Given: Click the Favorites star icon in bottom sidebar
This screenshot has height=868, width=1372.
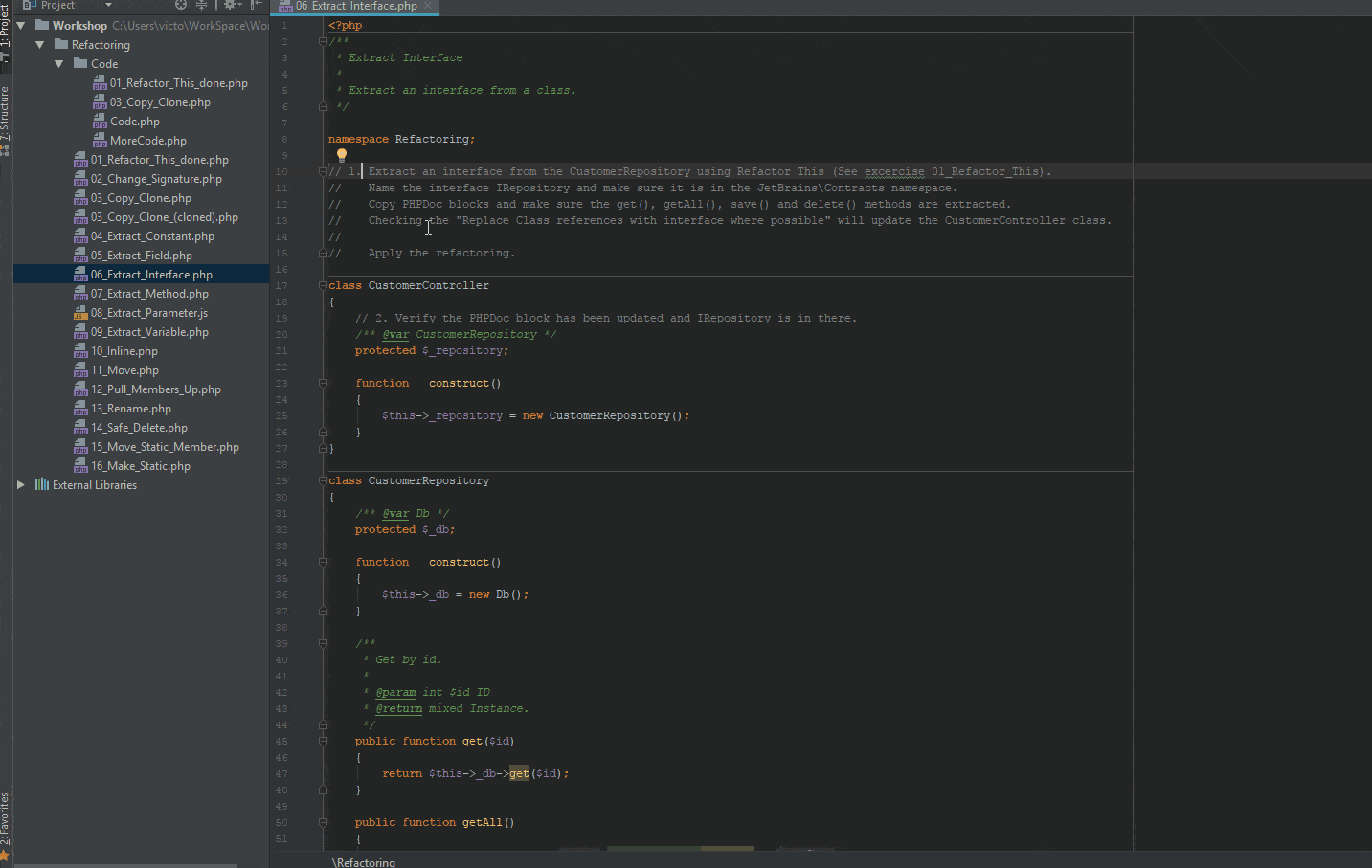Looking at the screenshot, I should [x=5, y=855].
